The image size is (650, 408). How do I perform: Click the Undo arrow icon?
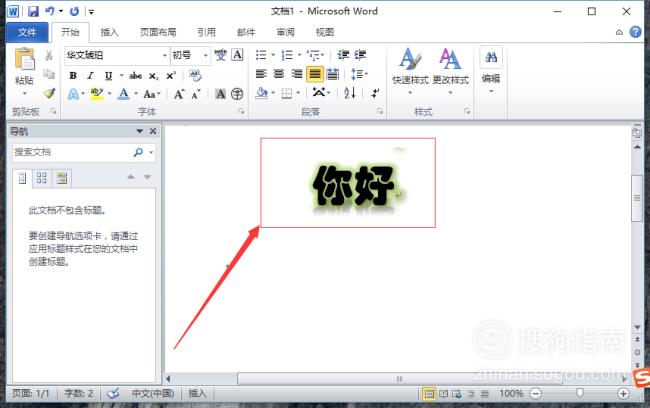pos(50,11)
